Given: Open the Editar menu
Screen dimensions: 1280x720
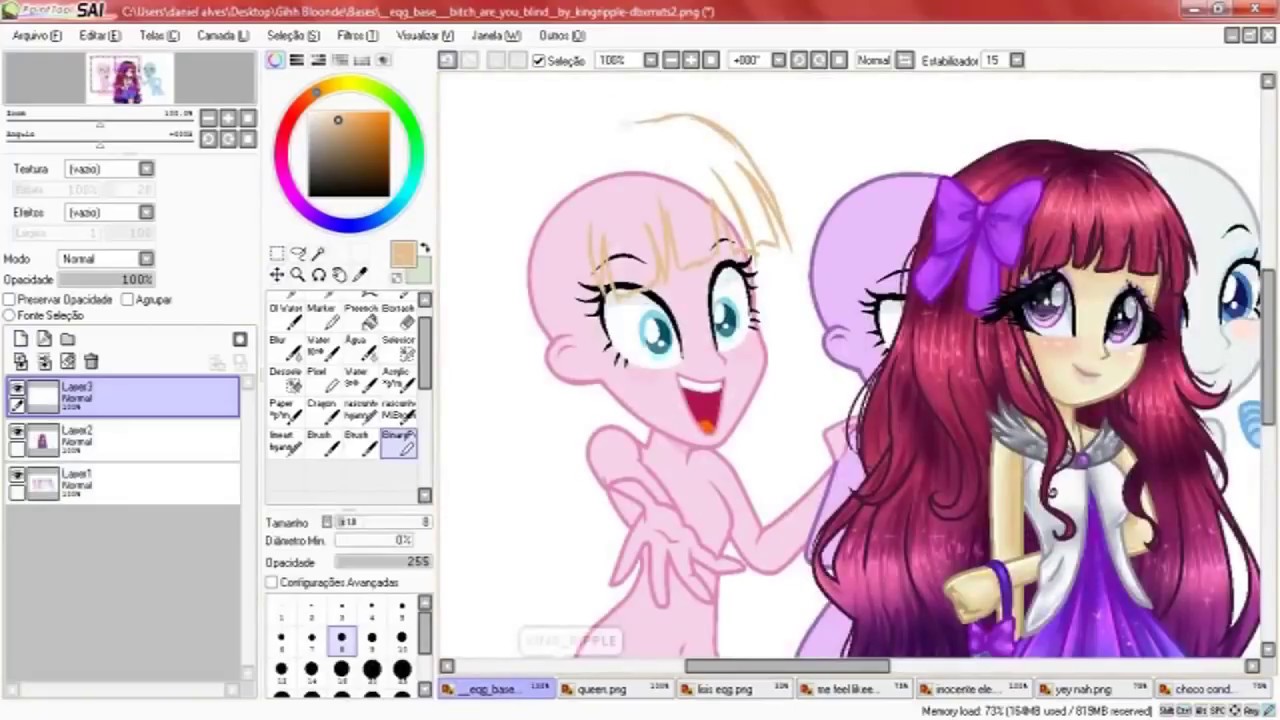Looking at the screenshot, I should [x=100, y=35].
